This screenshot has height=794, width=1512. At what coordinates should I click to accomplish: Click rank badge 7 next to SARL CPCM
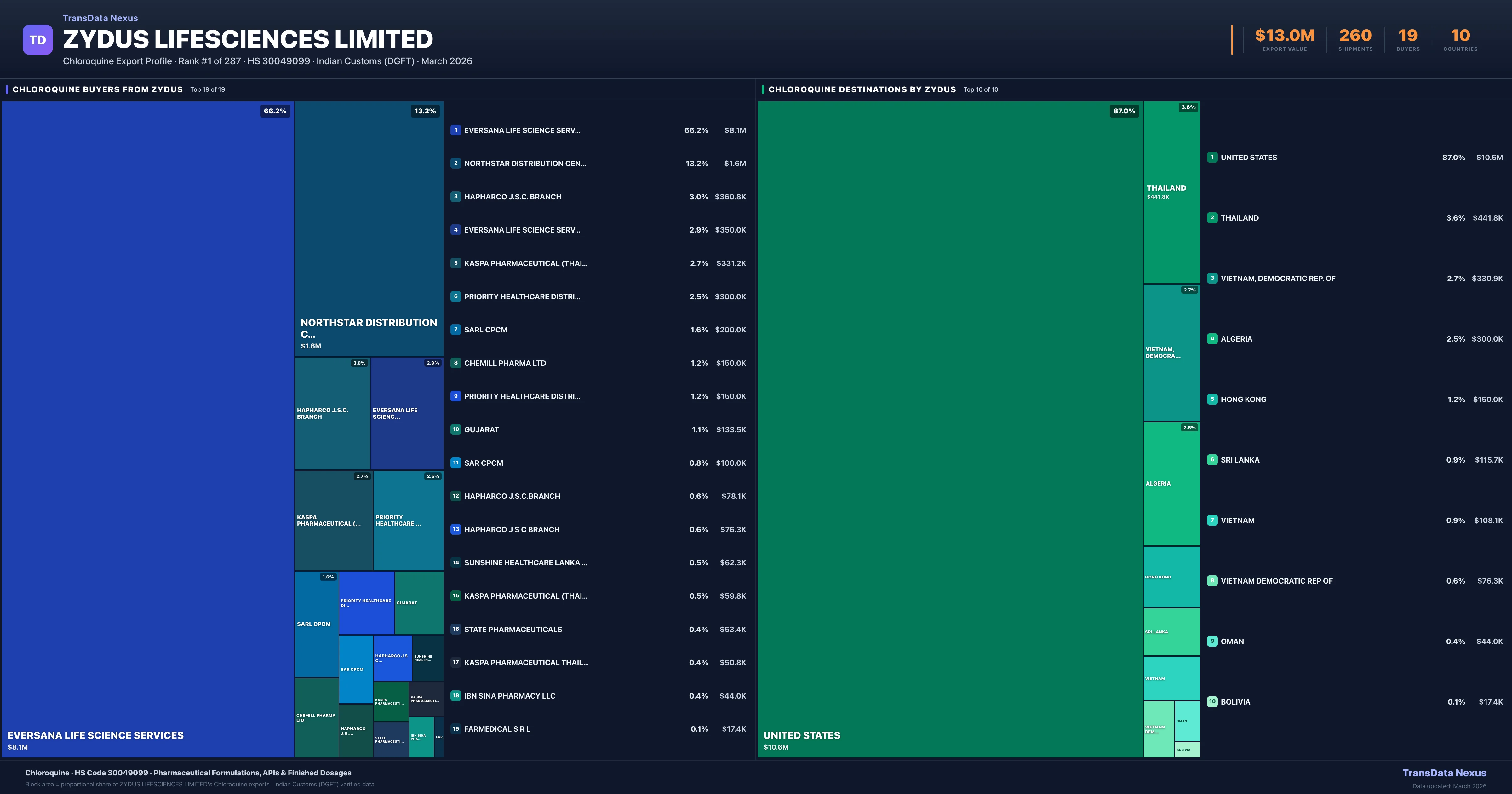455,330
